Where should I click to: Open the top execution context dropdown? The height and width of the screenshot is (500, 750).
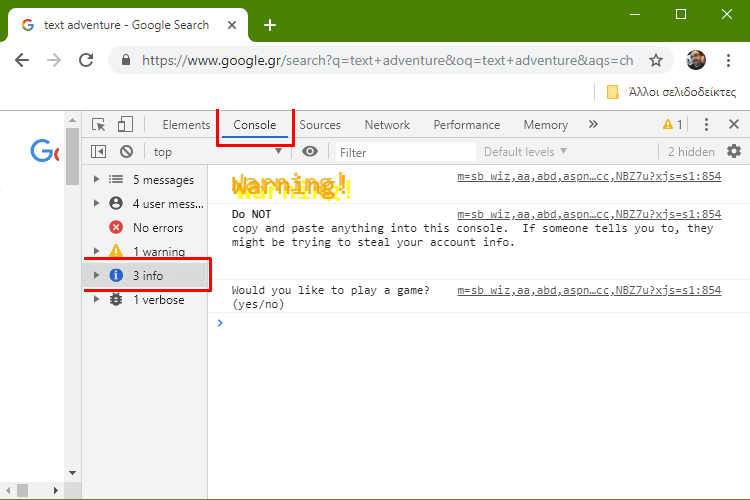coord(217,152)
